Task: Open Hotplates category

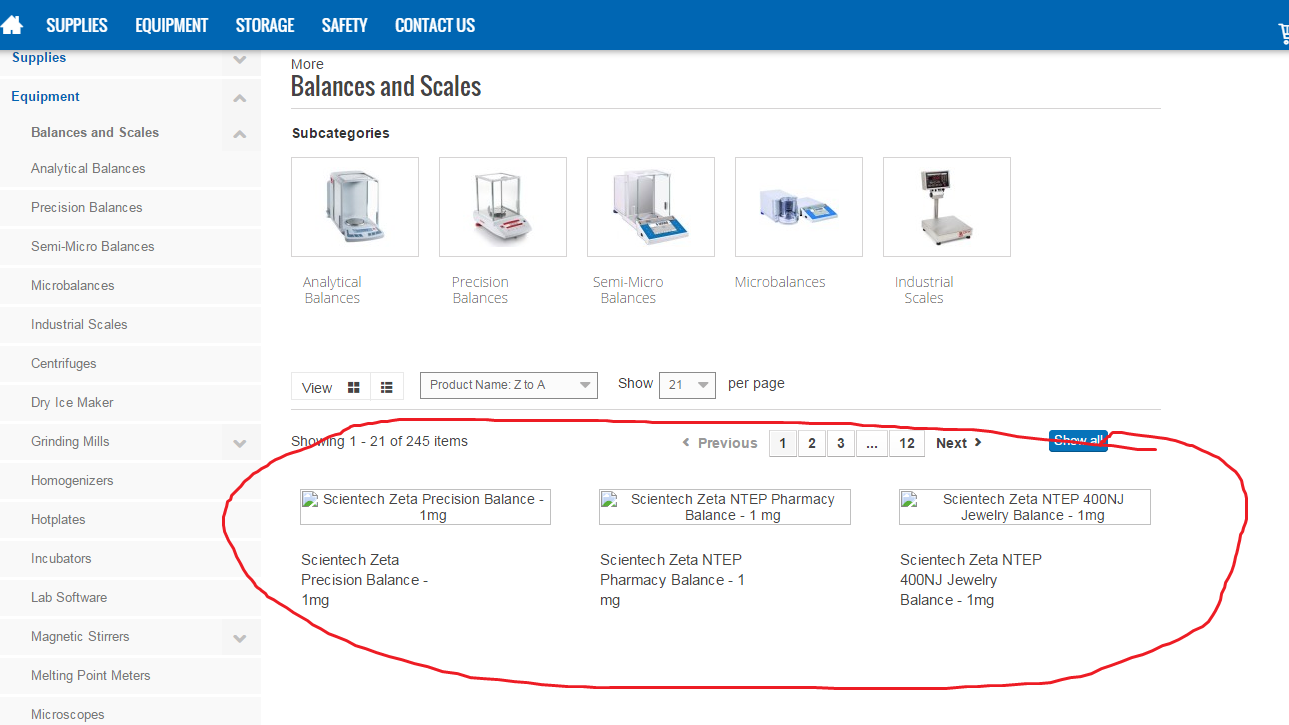Action: [58, 519]
